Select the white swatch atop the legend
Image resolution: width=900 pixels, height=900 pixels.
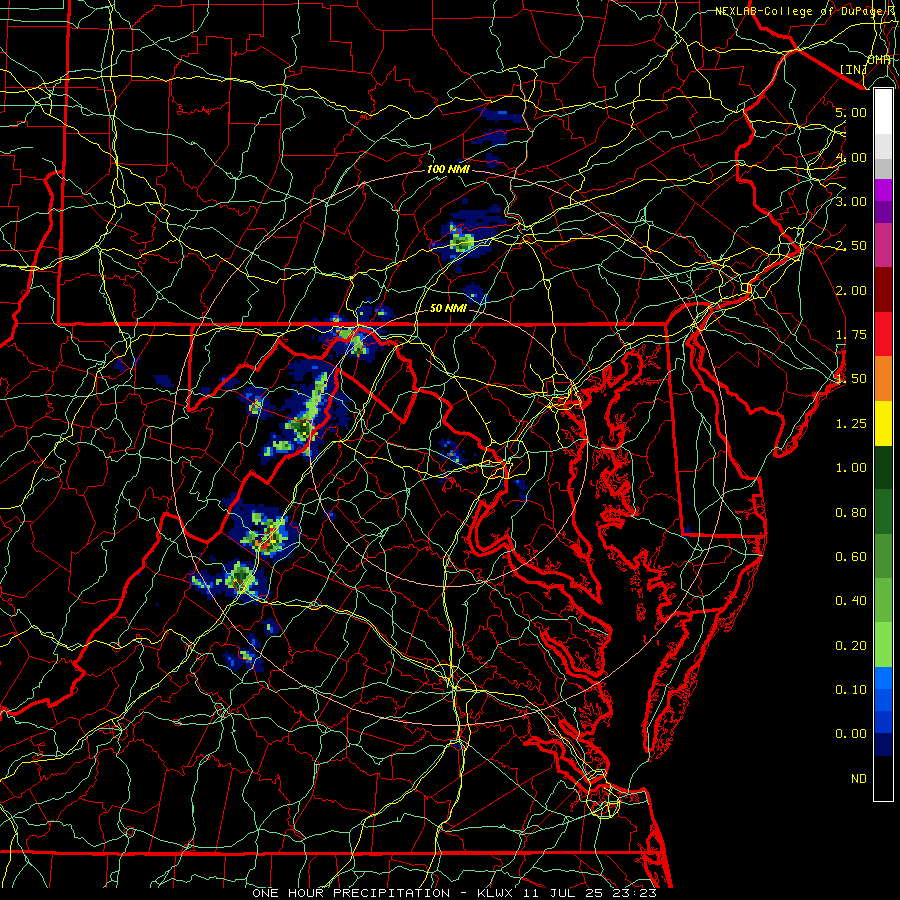point(883,112)
